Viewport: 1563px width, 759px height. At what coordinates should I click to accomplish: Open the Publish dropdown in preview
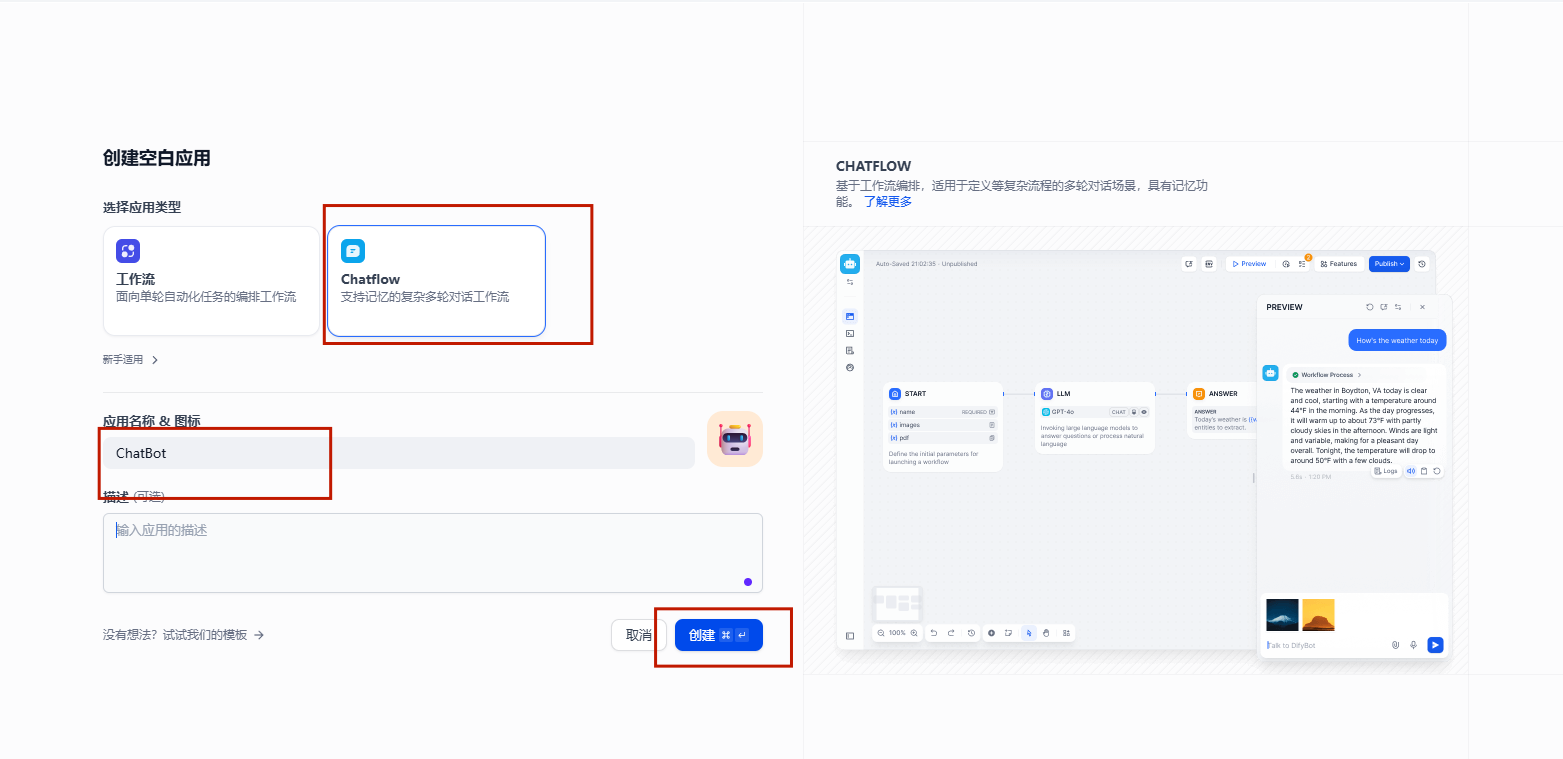[x=1389, y=264]
